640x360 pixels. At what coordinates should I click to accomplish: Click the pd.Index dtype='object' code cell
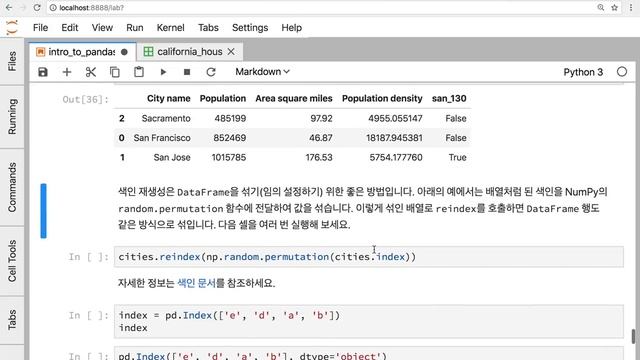tap(369, 354)
